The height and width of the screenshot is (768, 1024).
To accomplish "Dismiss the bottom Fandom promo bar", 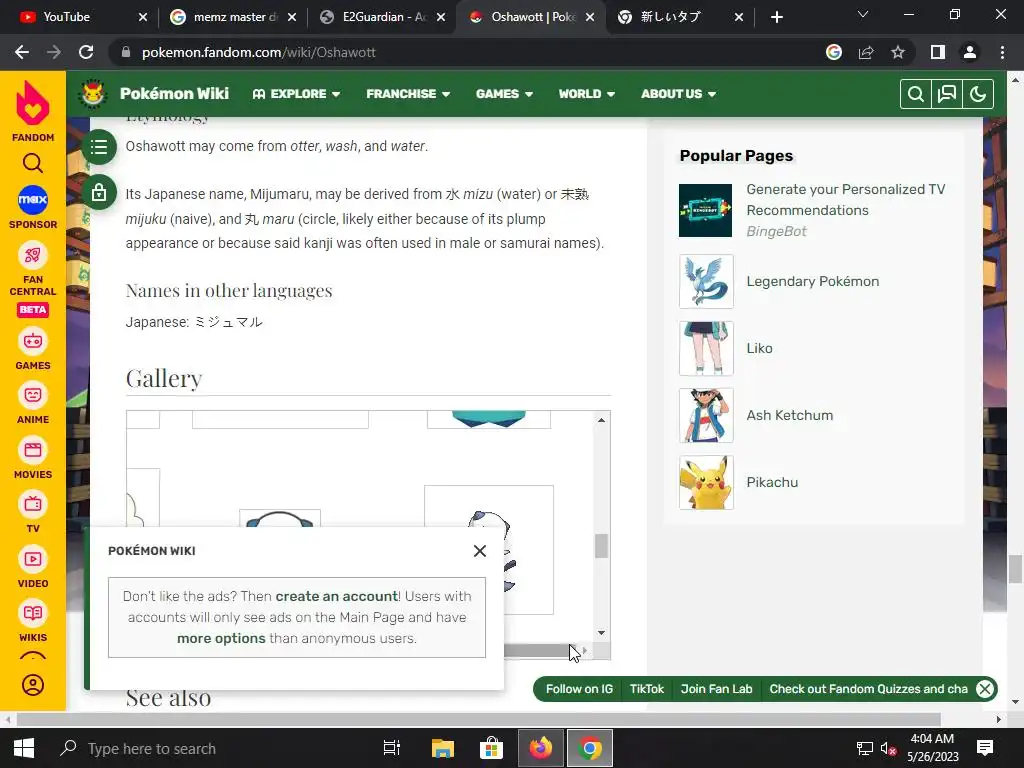I will 985,689.
